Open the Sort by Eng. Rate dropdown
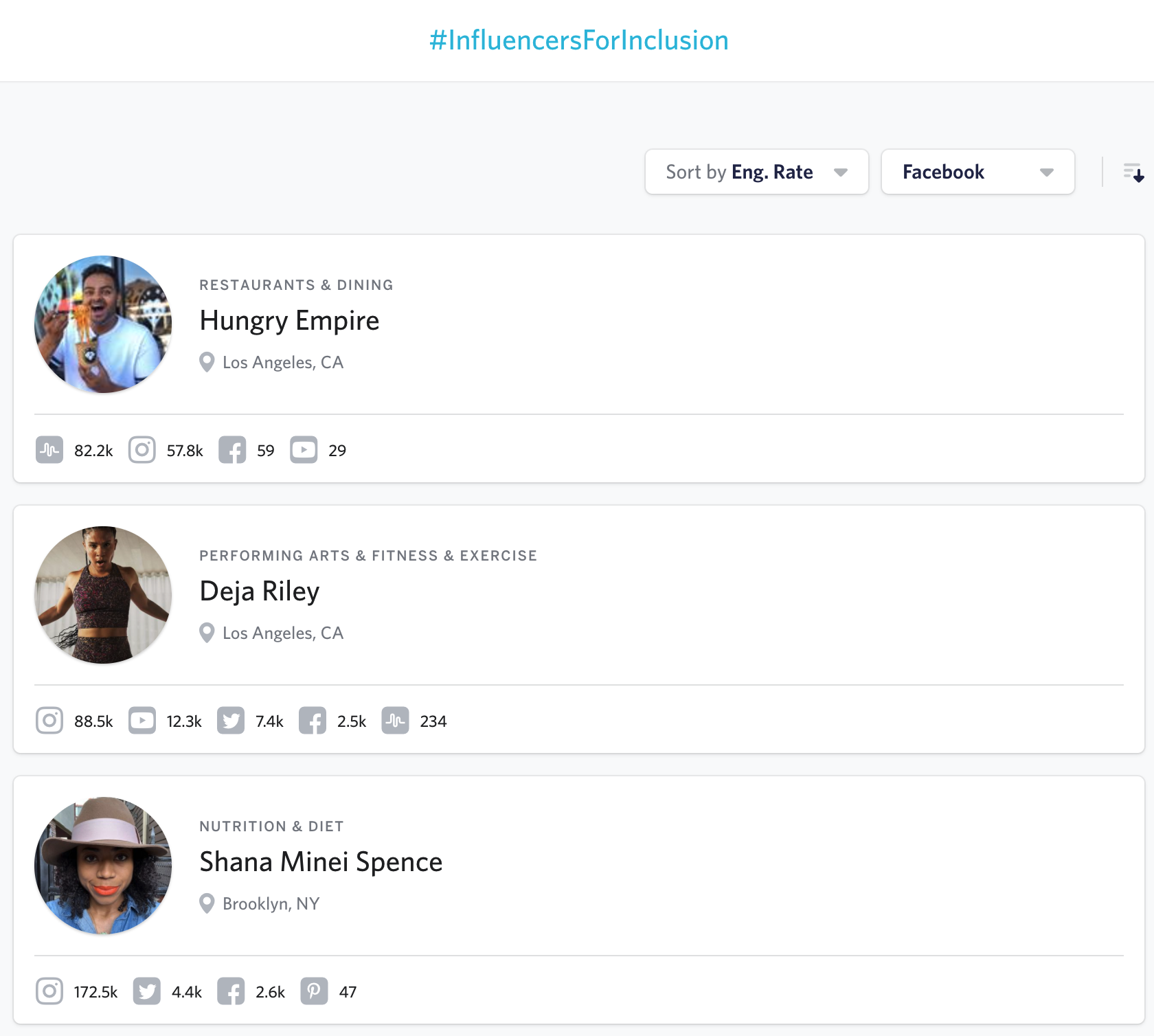 point(757,172)
